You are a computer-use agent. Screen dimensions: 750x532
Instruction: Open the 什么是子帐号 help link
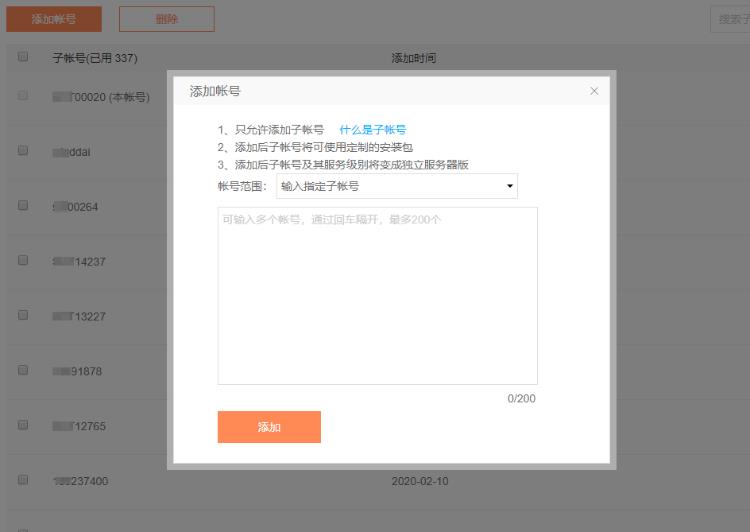pyautogui.click(x=373, y=130)
